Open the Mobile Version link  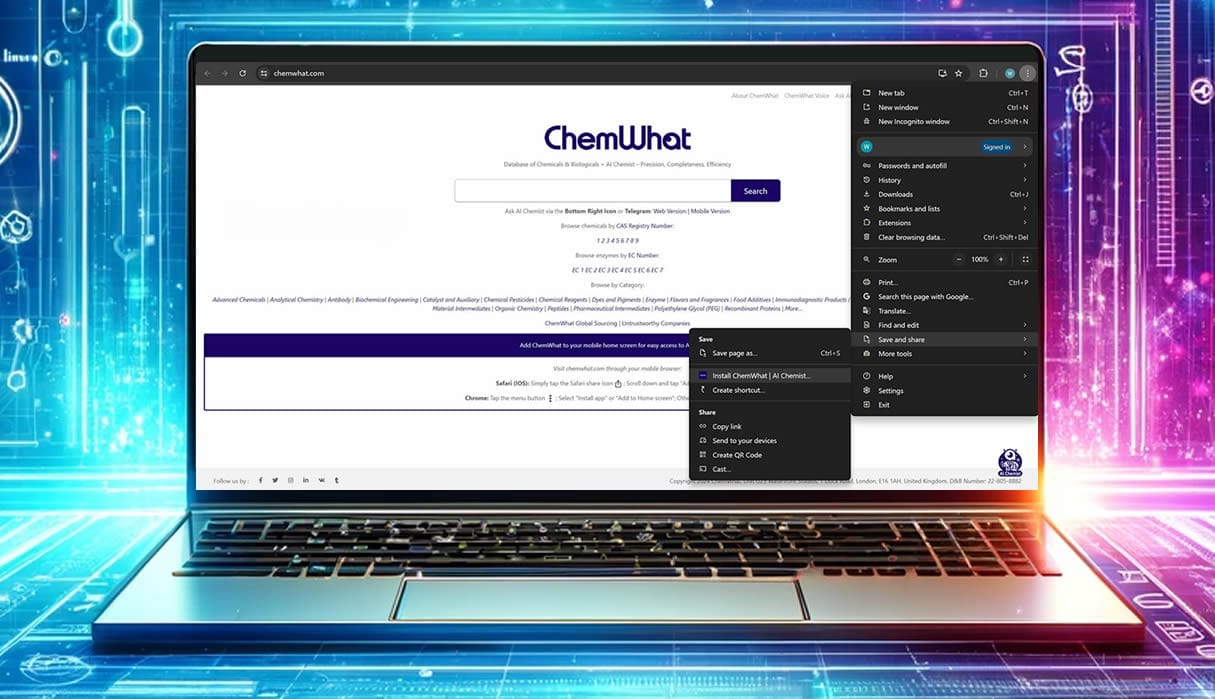[x=710, y=212]
